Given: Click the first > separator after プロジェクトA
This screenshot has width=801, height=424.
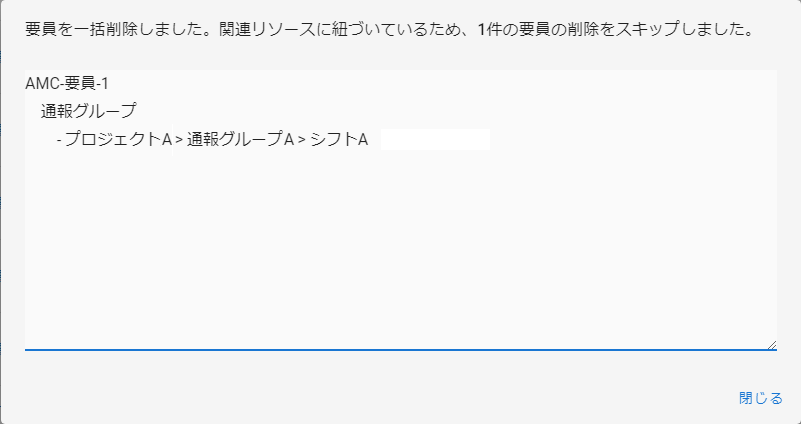Looking at the screenshot, I should point(180,140).
